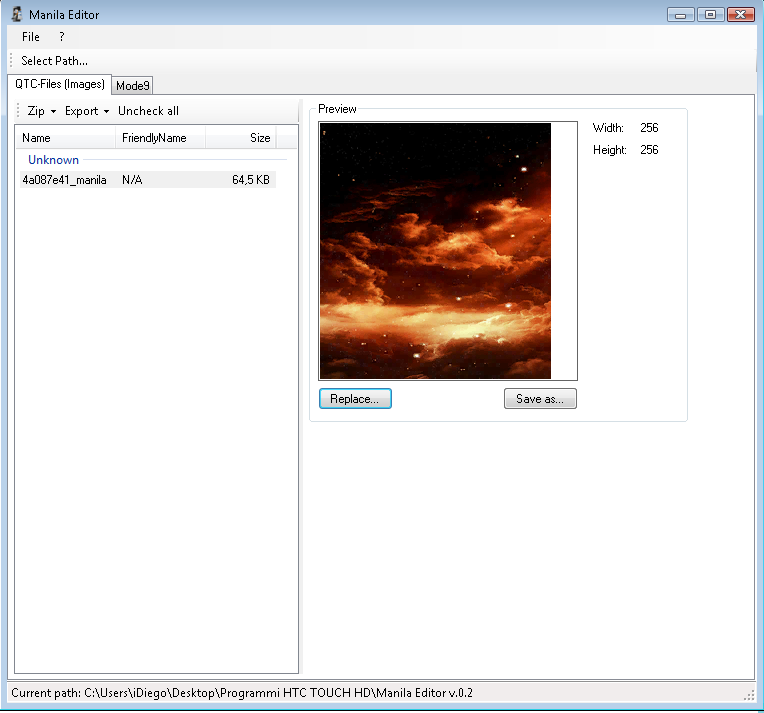Expand the Export dropdown

tap(86, 111)
